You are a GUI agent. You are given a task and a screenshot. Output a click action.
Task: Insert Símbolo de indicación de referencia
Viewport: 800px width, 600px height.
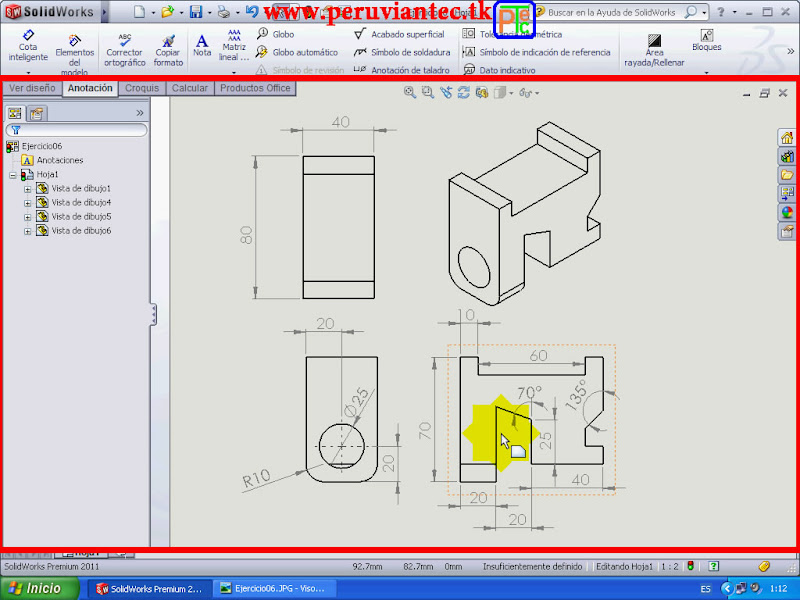click(536, 52)
